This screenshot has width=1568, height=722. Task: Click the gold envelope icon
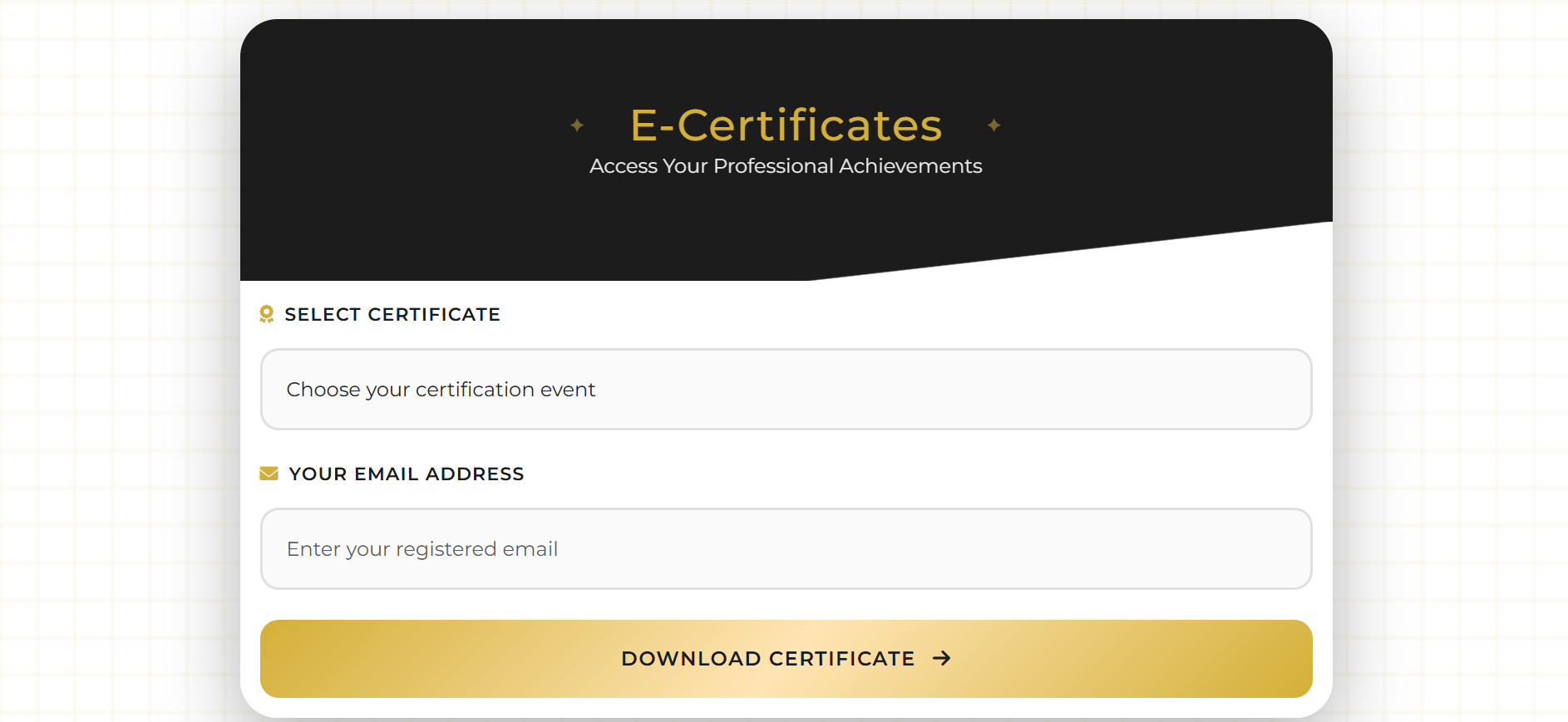coord(269,474)
